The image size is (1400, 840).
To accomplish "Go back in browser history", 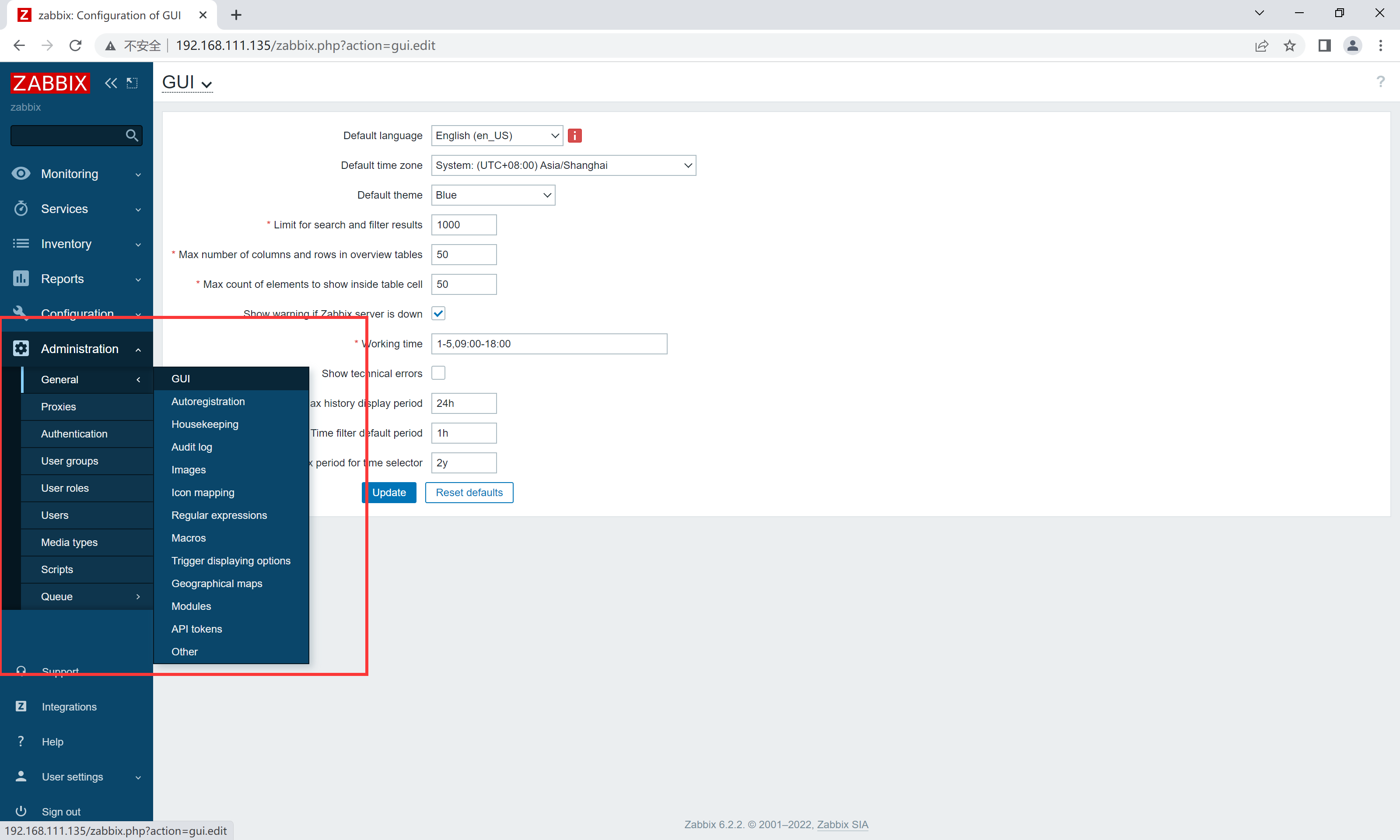I will 19,45.
